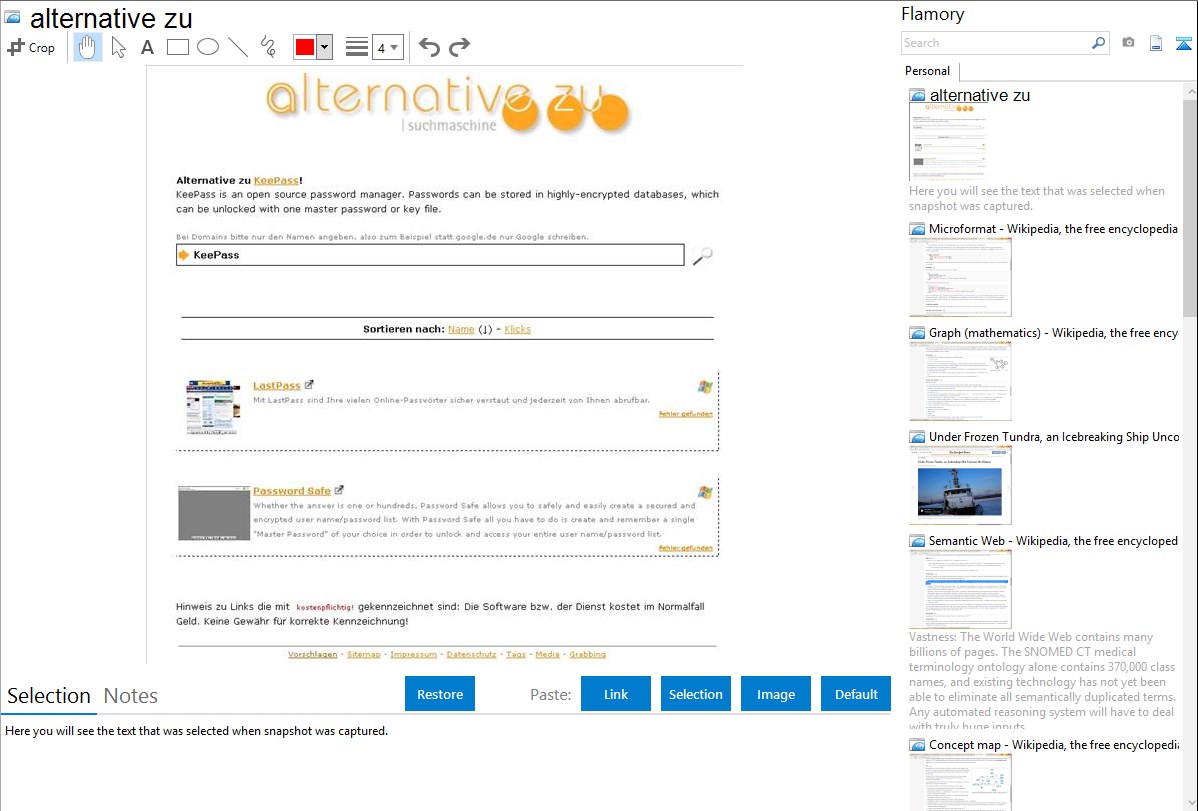The width and height of the screenshot is (1198, 811).
Task: Click the Grabbing footer link
Action: (x=588, y=654)
